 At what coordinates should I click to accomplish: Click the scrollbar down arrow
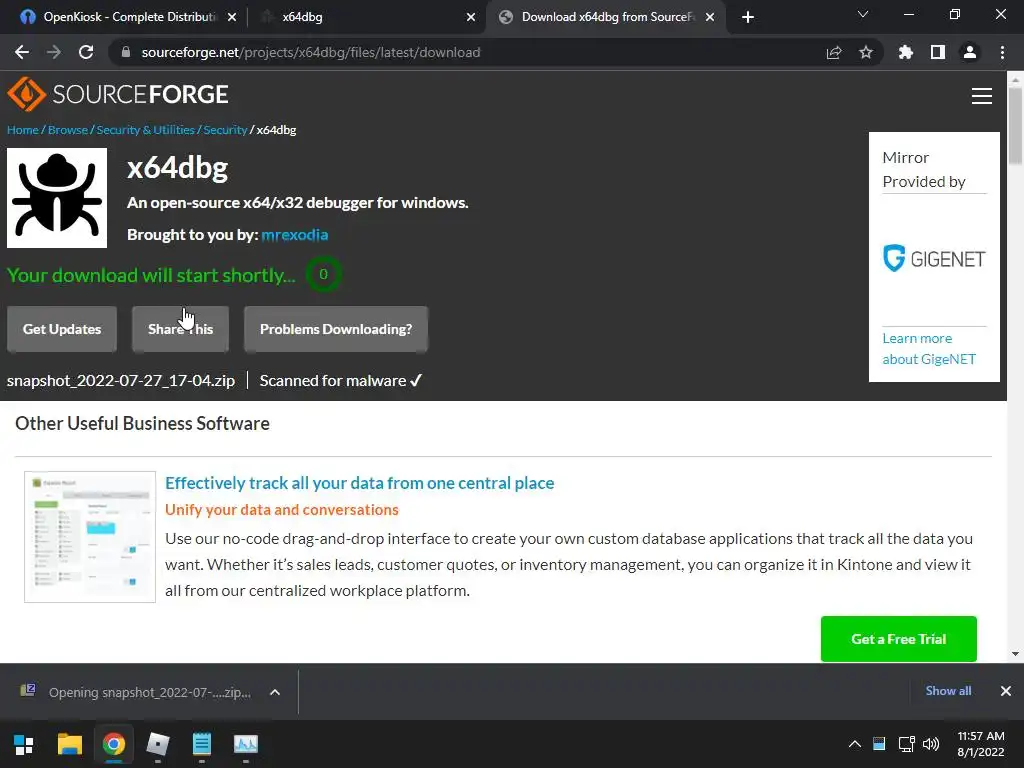point(1015,654)
